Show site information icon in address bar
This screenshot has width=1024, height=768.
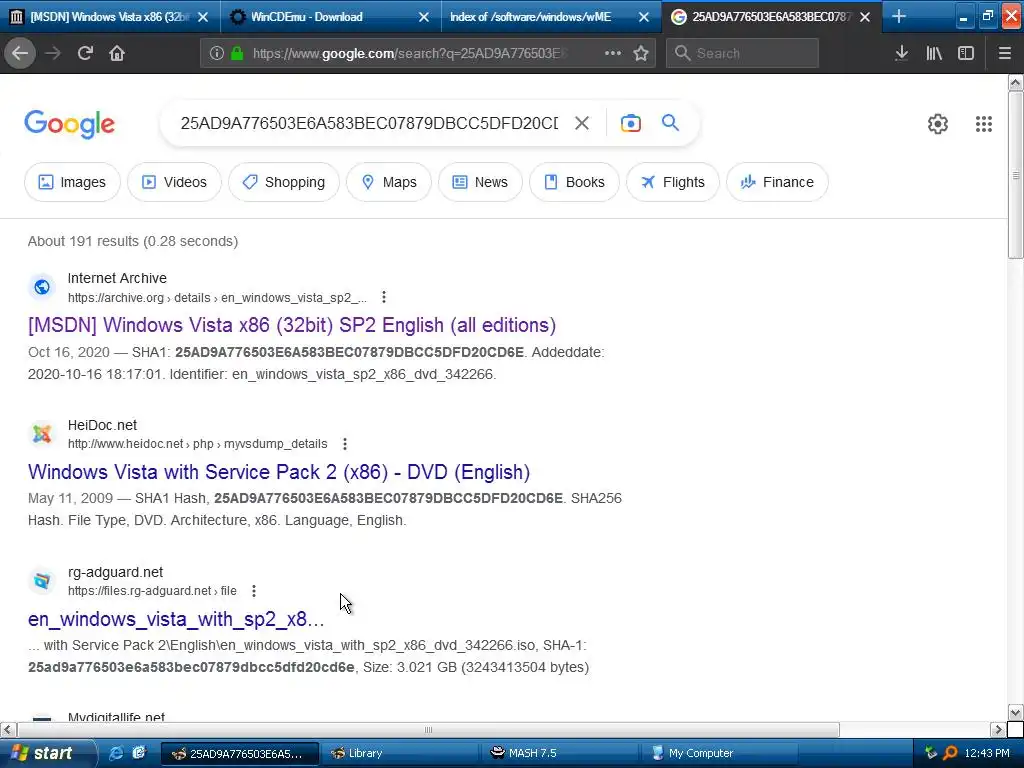pyautogui.click(x=216, y=53)
